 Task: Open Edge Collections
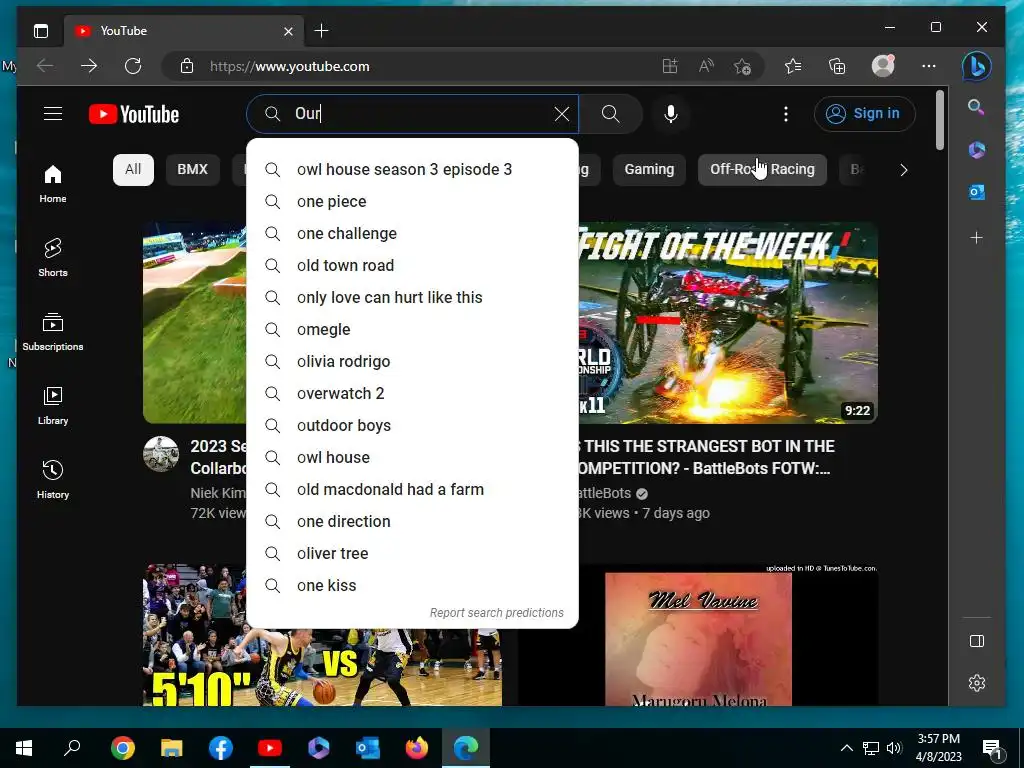[837, 66]
